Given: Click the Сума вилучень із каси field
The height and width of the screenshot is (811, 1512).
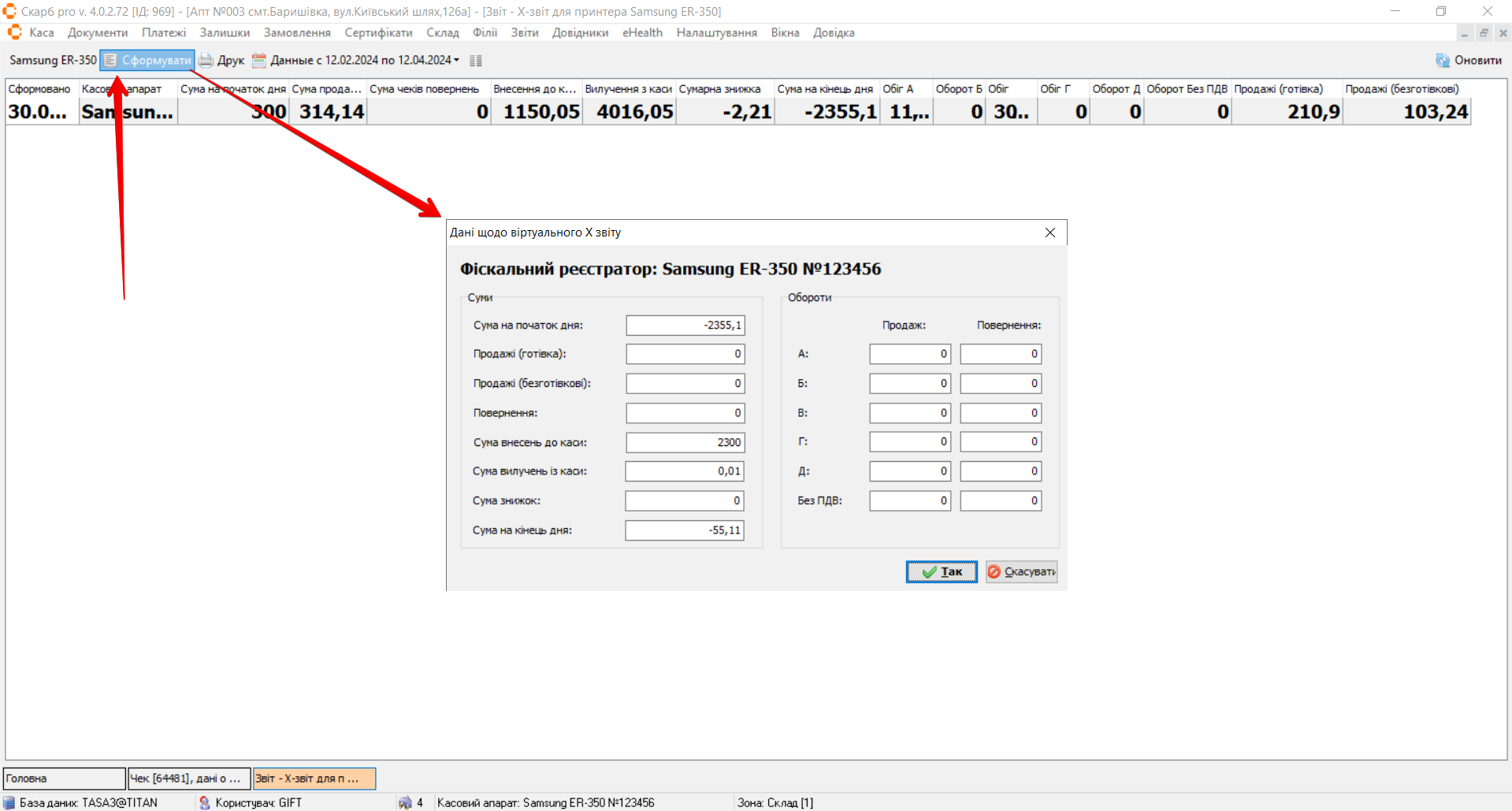Looking at the screenshot, I should 685,471.
